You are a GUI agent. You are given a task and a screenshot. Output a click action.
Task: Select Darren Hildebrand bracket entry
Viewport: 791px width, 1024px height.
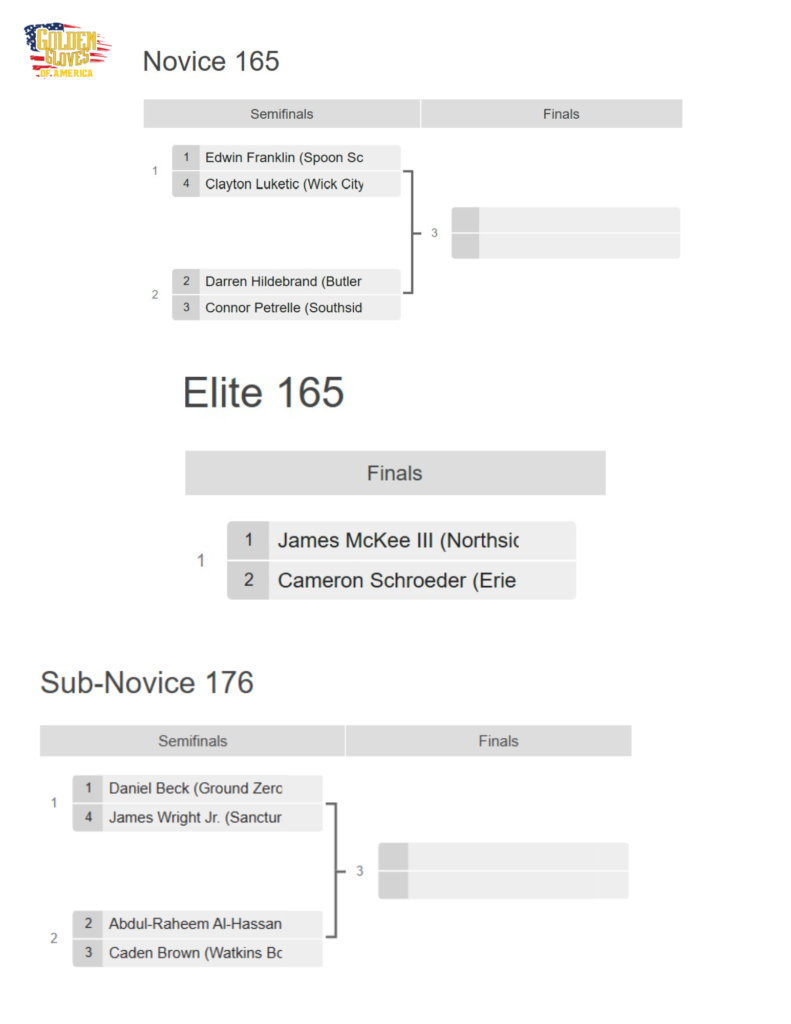click(x=285, y=282)
